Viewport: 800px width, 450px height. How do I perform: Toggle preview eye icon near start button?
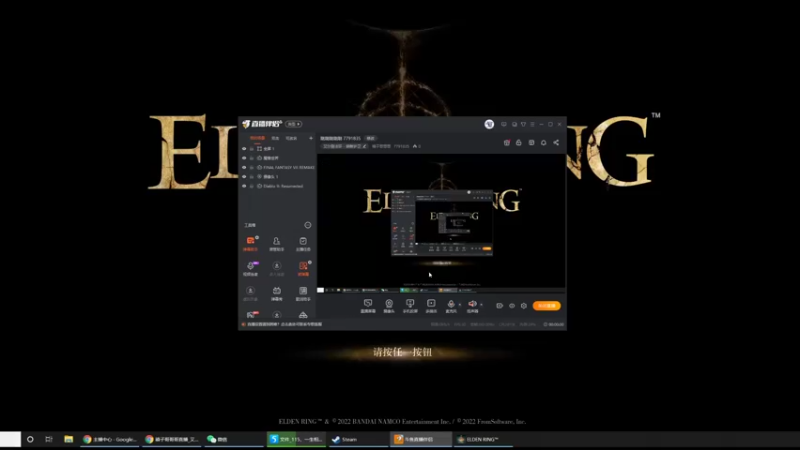point(512,306)
